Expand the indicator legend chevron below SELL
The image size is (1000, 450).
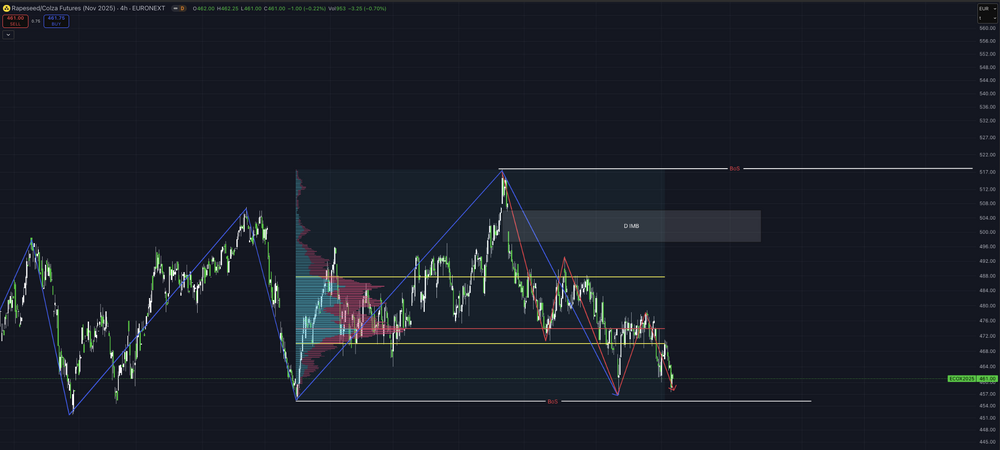coord(8,35)
